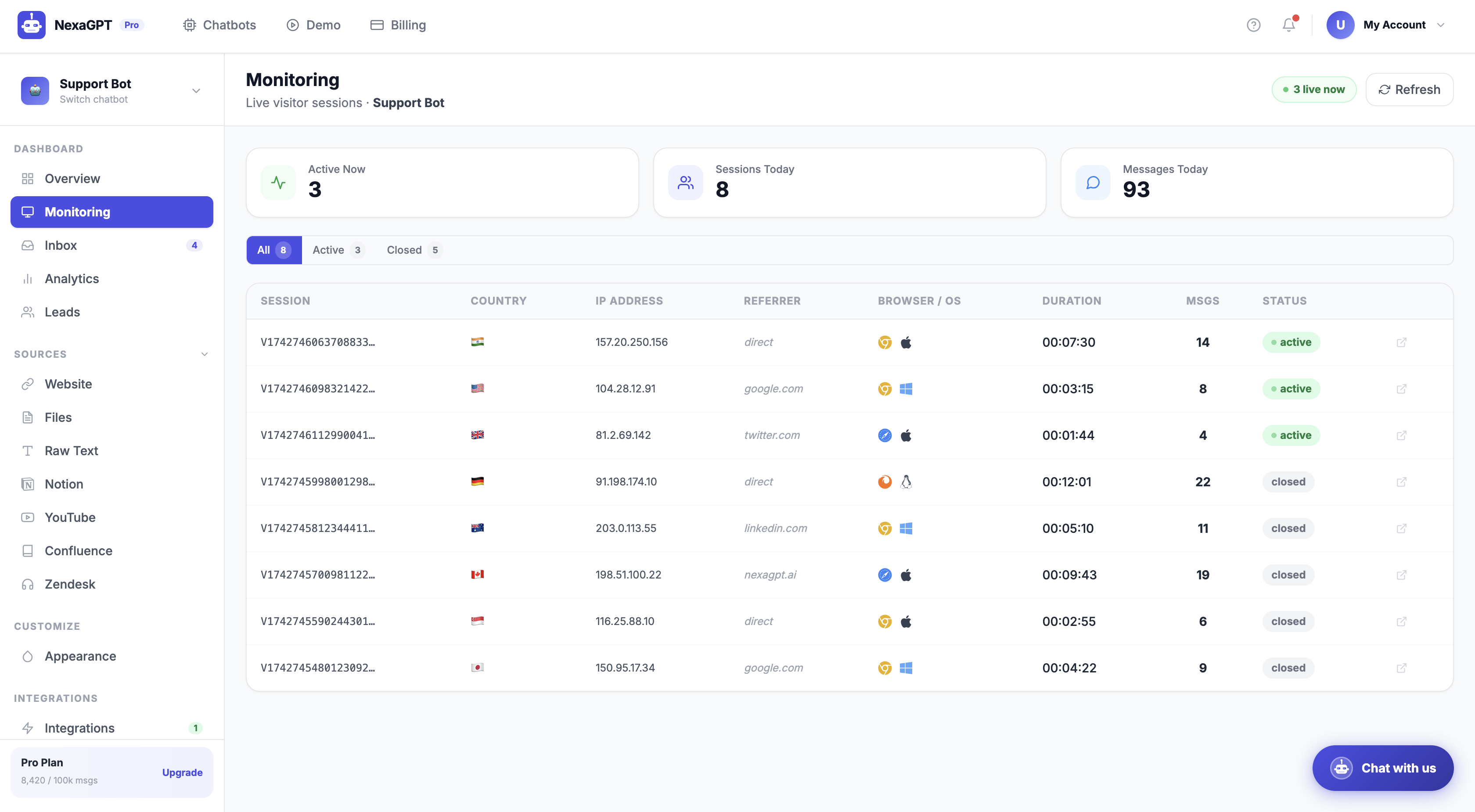Open session details for 150.95.17.34 row
Image resolution: width=1475 pixels, height=812 pixels.
pyautogui.click(x=1401, y=668)
